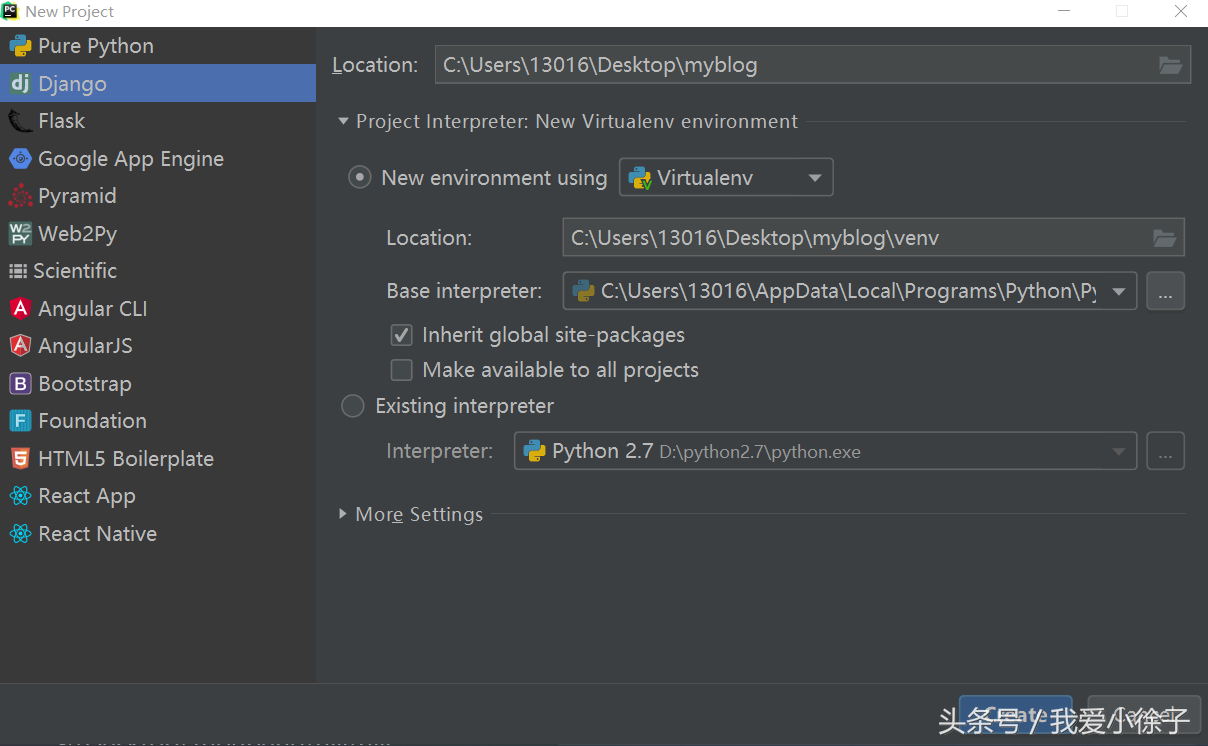Viewport: 1208px width, 746px height.
Task: Click the project Location text field
Action: point(790,65)
